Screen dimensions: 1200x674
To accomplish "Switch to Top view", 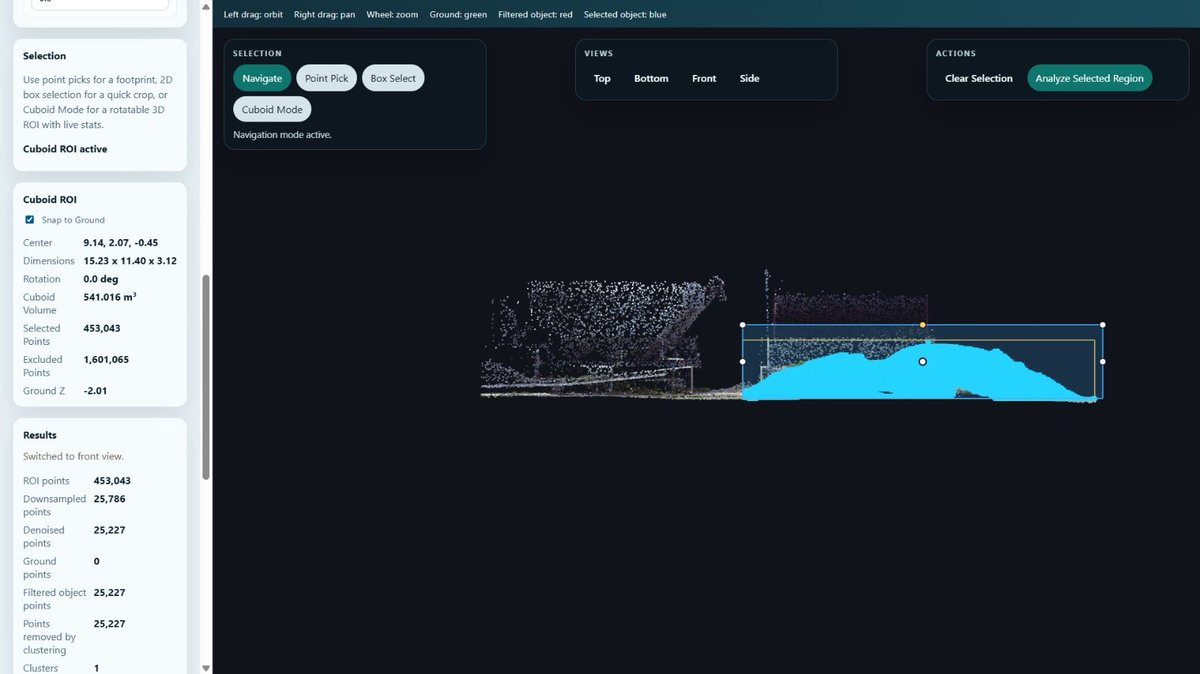I will (x=602, y=78).
